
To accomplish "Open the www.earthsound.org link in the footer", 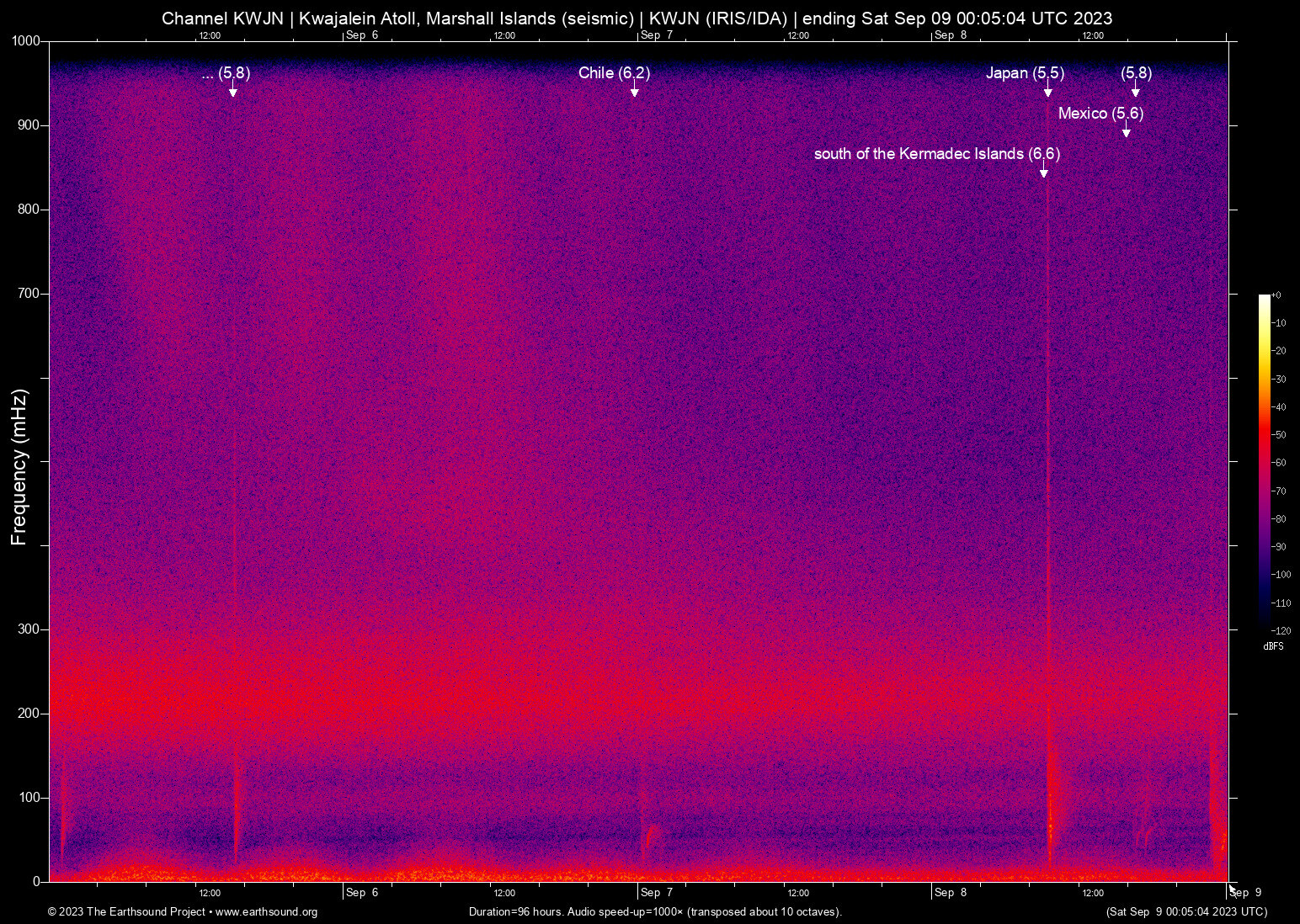I will 266,912.
